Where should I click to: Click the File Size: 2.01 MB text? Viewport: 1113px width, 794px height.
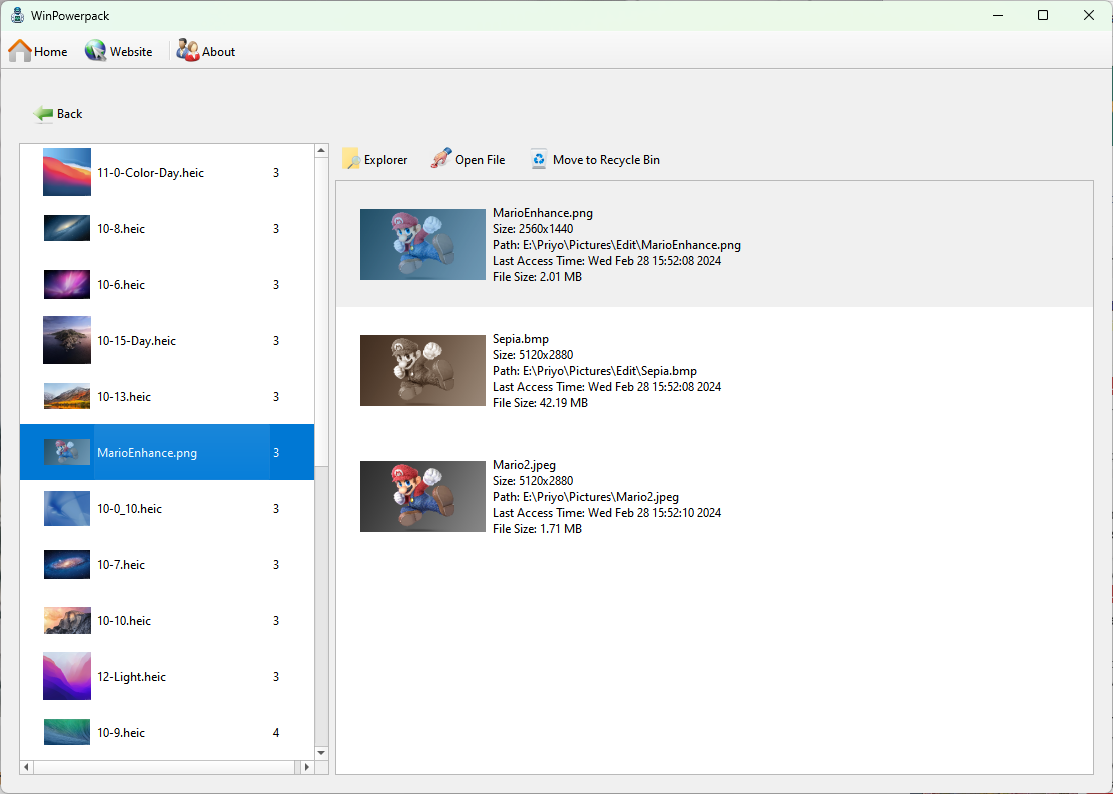537,277
